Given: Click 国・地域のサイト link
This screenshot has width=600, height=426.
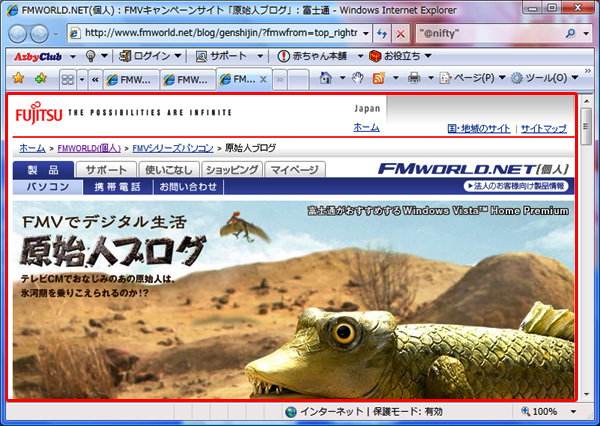Looking at the screenshot, I should point(479,129).
